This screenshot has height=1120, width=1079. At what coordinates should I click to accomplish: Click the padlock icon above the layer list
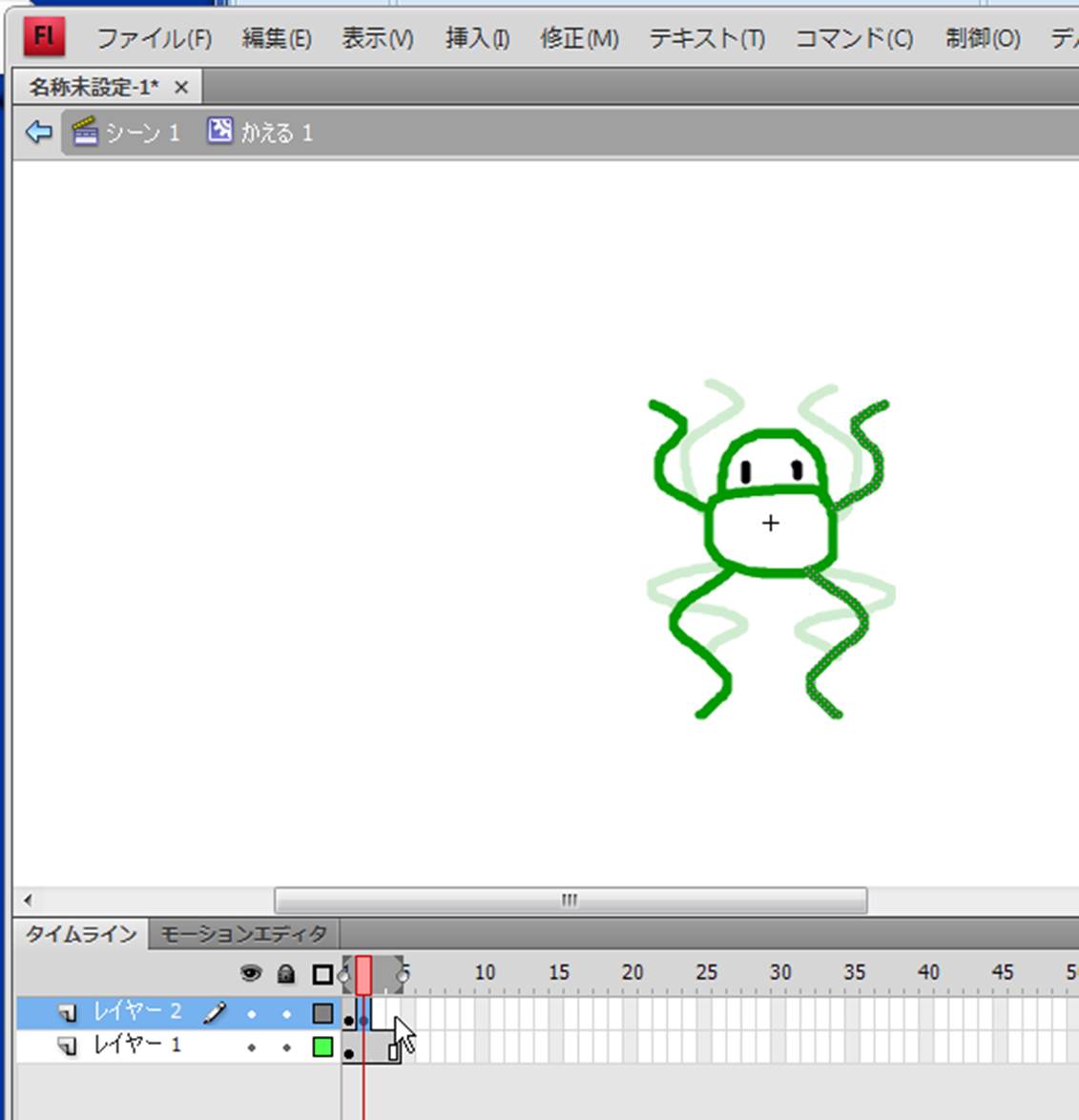point(286,974)
